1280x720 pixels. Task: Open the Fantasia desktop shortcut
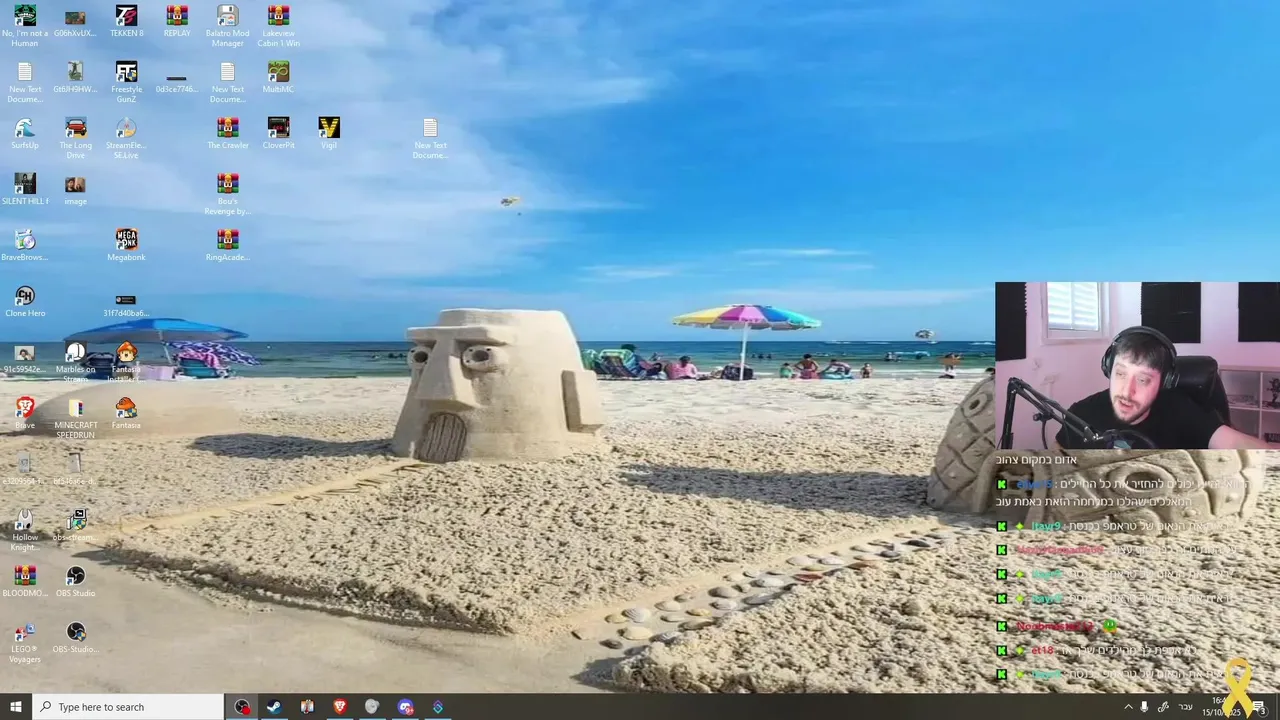(126, 413)
